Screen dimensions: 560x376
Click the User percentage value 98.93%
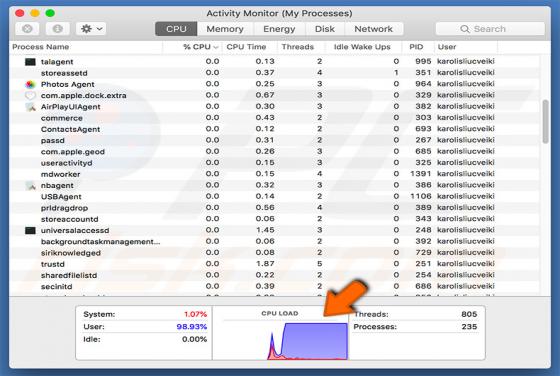(192, 327)
